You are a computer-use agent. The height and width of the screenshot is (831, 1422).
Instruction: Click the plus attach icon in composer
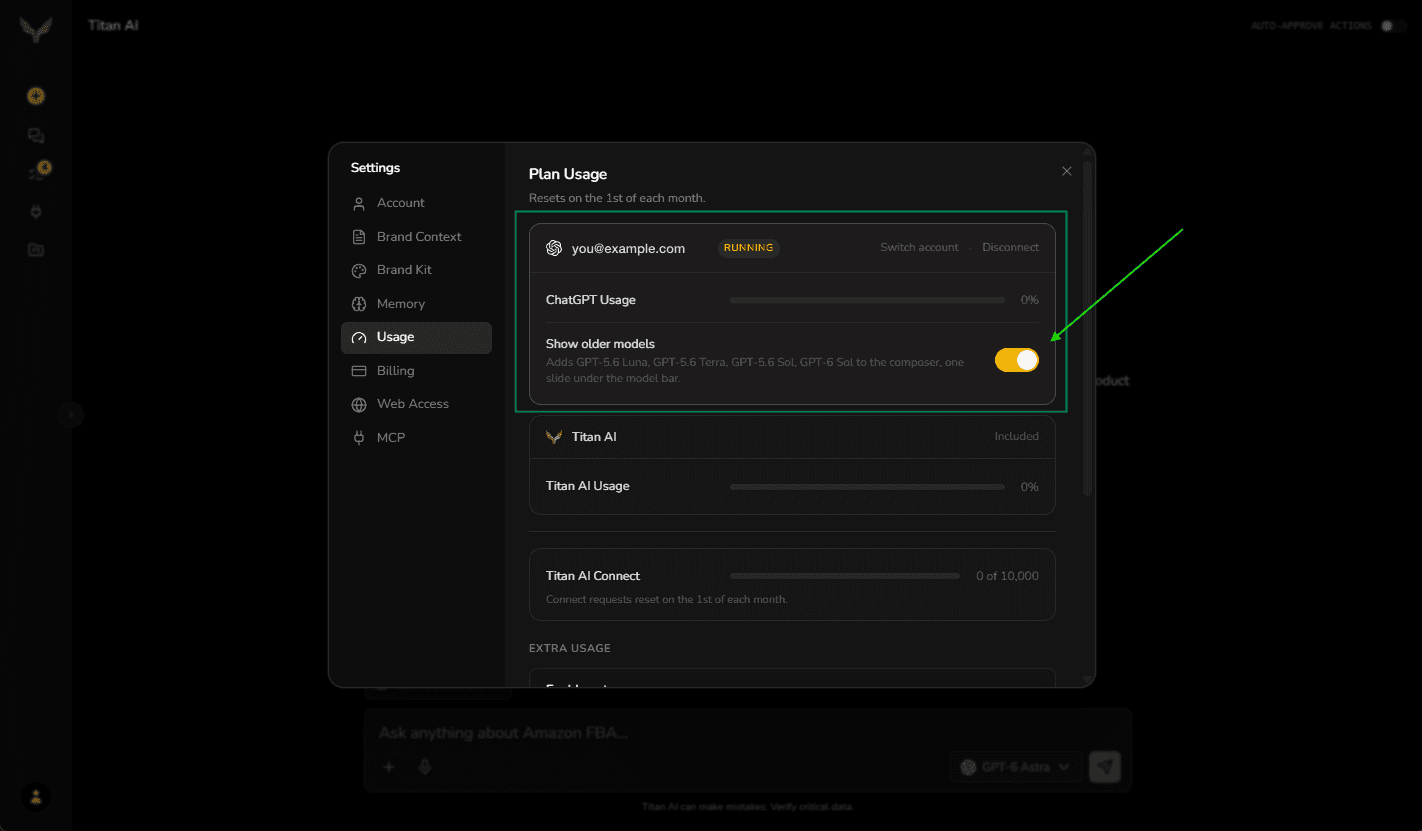tap(389, 767)
